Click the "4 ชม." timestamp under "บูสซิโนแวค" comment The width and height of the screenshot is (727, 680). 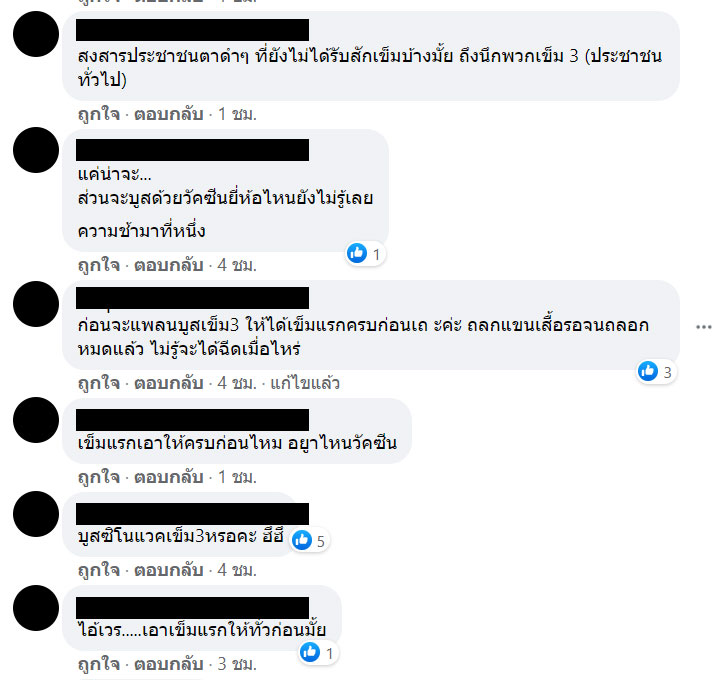(237, 570)
